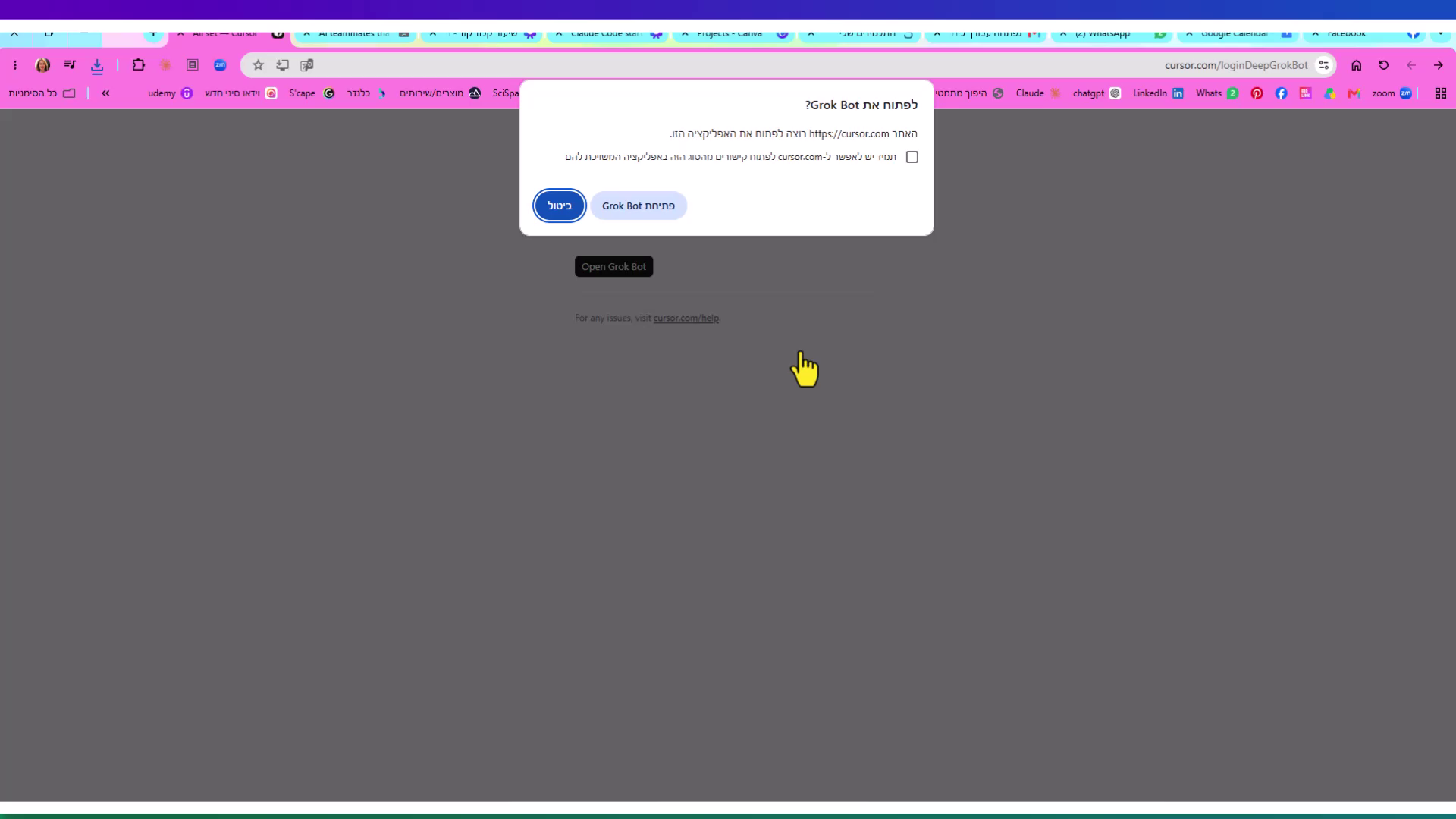Click the profile avatar picture

pyautogui.click(x=42, y=65)
